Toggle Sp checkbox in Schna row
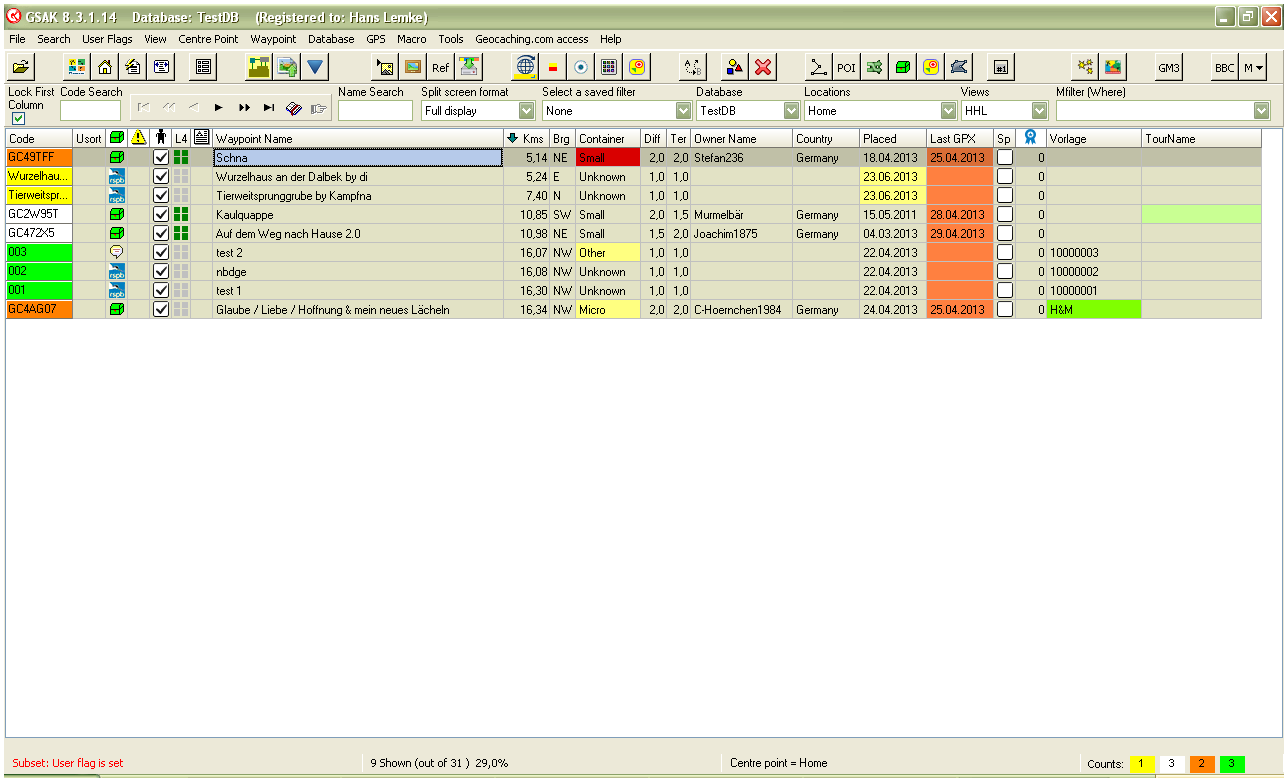Image resolution: width=1288 pixels, height=778 pixels. point(1005,157)
